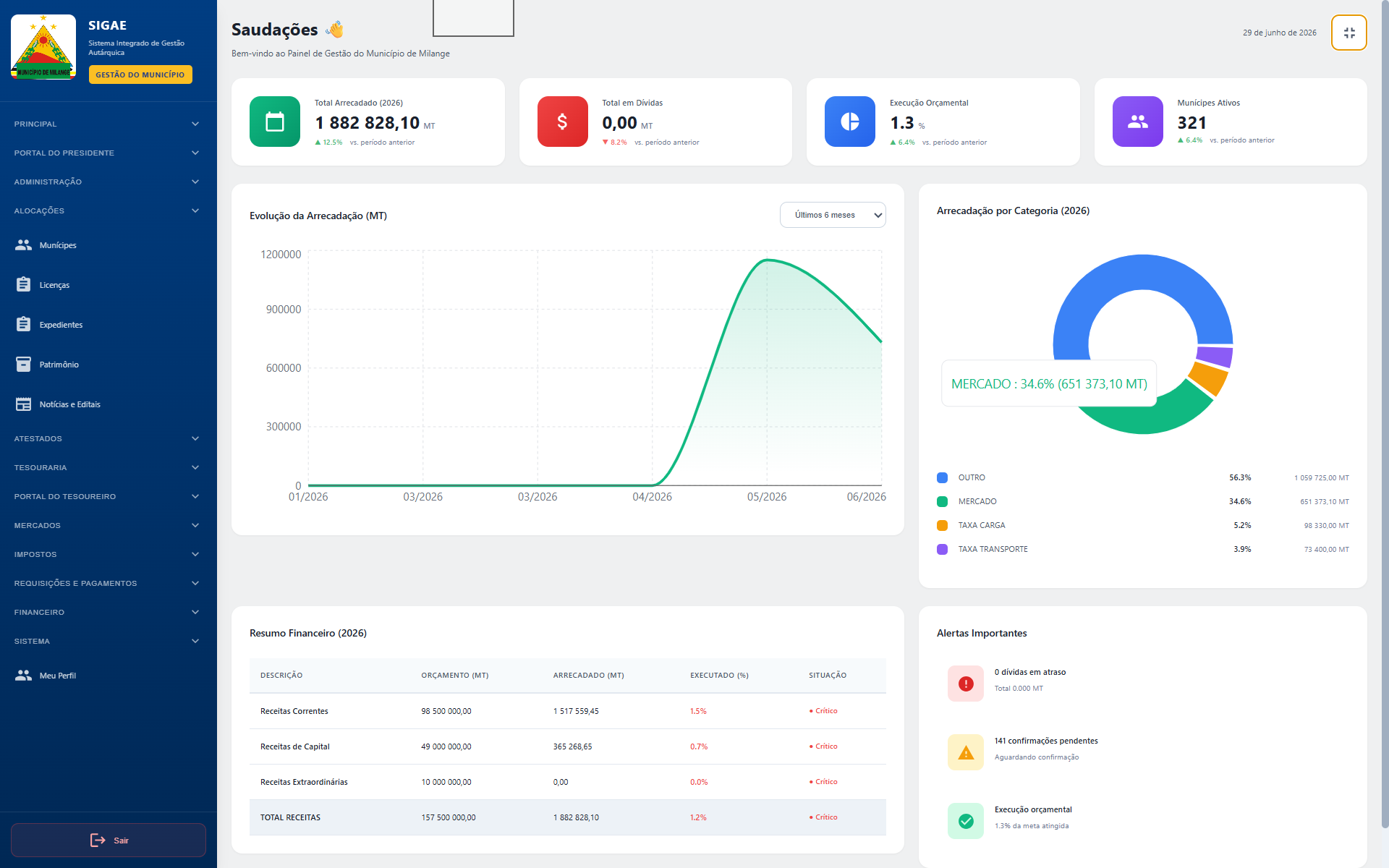Click the Meu Perfil icon
The height and width of the screenshot is (868, 1389).
click(23, 675)
